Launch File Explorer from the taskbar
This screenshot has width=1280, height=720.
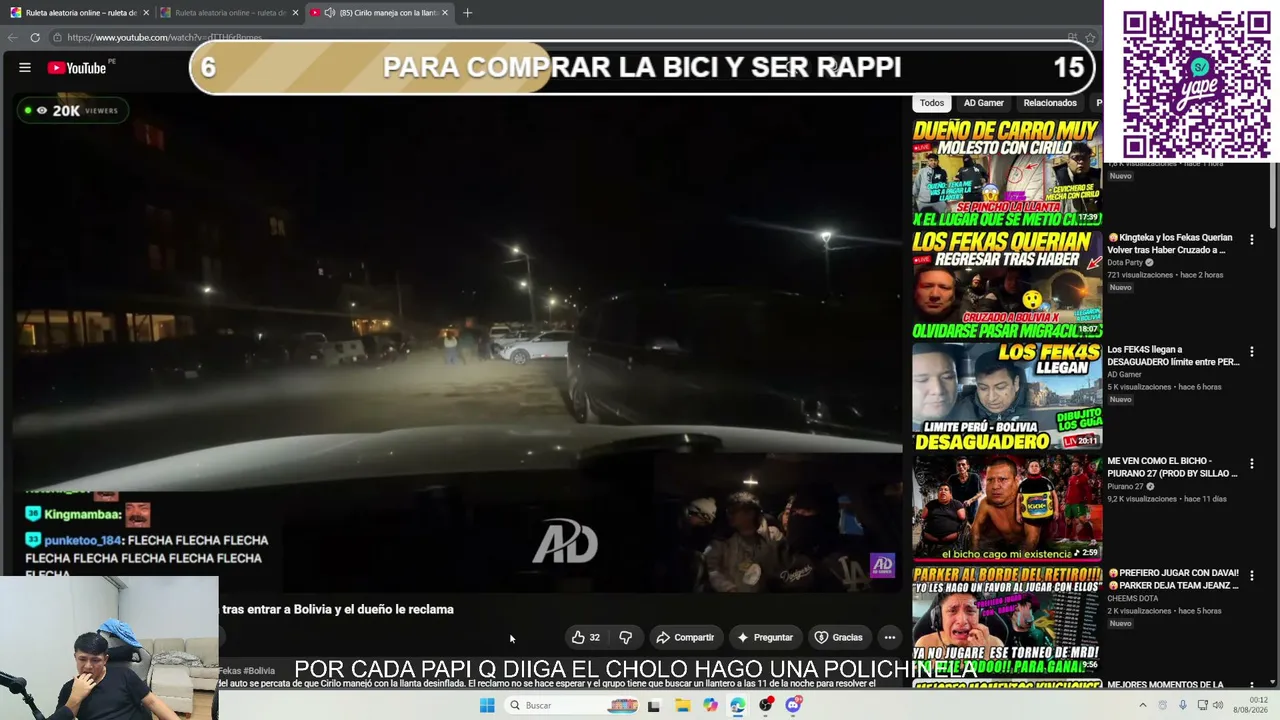coord(682,705)
